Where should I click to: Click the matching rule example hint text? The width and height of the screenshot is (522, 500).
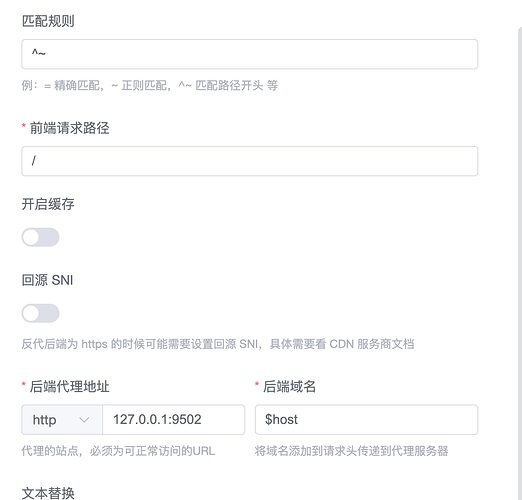click(x=150, y=86)
